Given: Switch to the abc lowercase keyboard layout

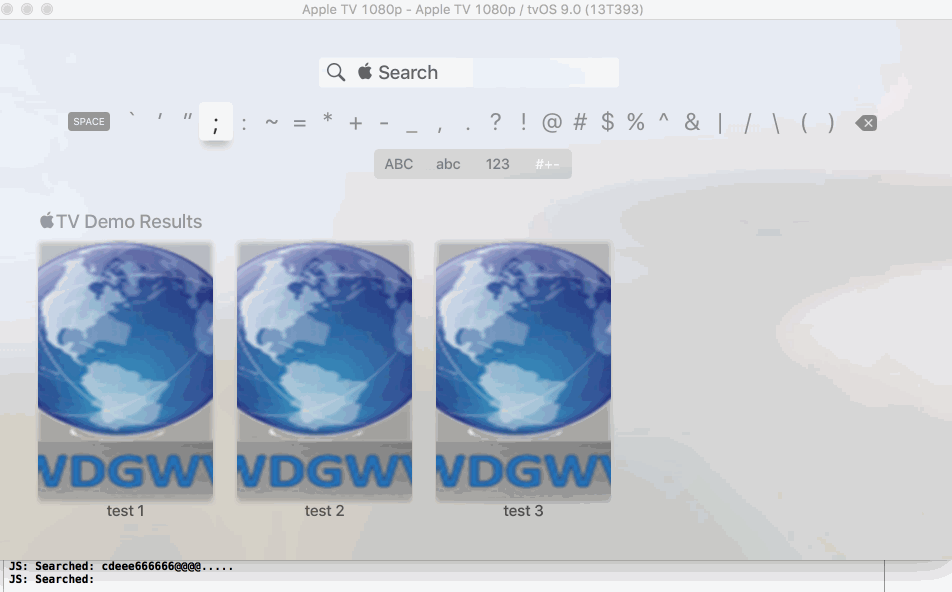Looking at the screenshot, I should (x=448, y=164).
